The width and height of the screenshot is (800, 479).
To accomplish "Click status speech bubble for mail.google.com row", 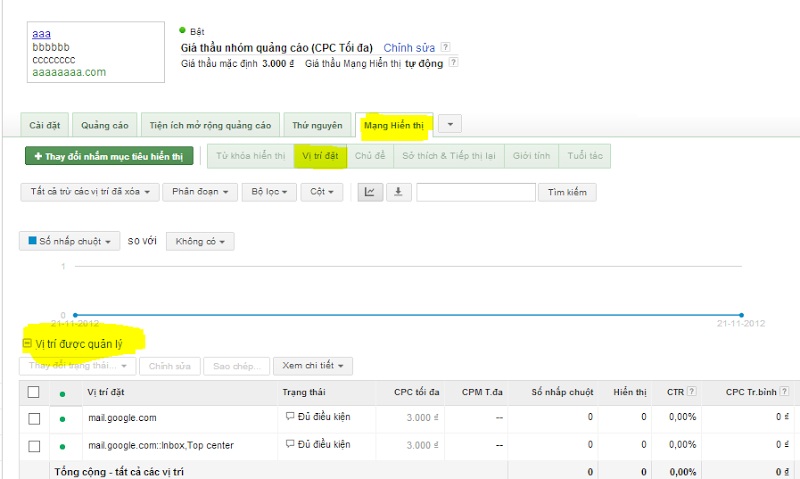I will (290, 416).
